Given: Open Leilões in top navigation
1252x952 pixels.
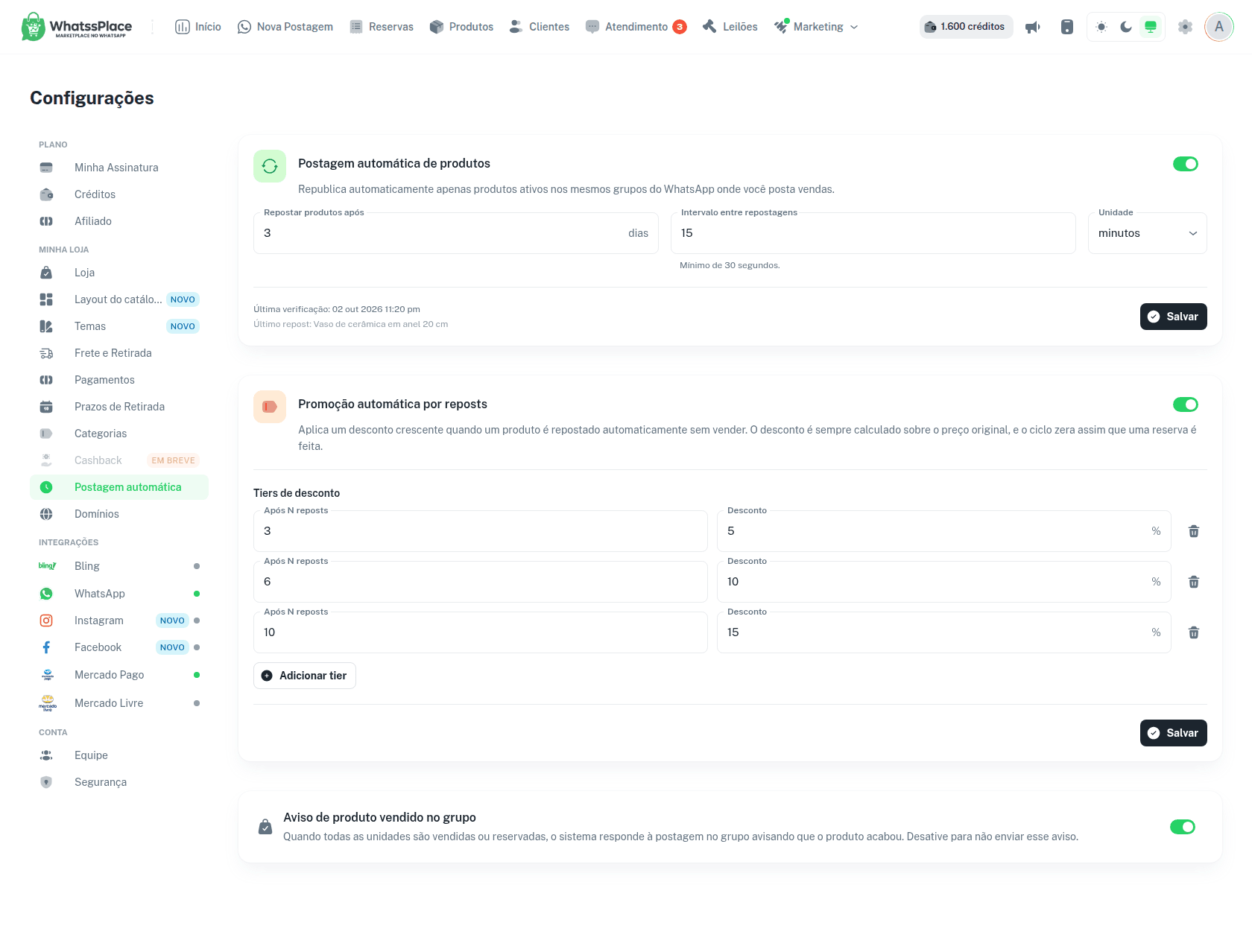Looking at the screenshot, I should (730, 27).
